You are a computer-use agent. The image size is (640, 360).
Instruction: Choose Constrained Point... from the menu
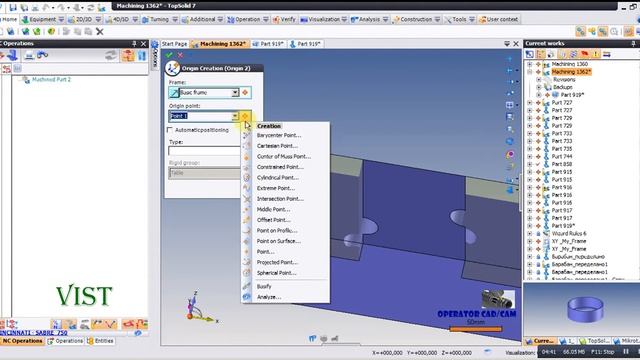(280, 167)
